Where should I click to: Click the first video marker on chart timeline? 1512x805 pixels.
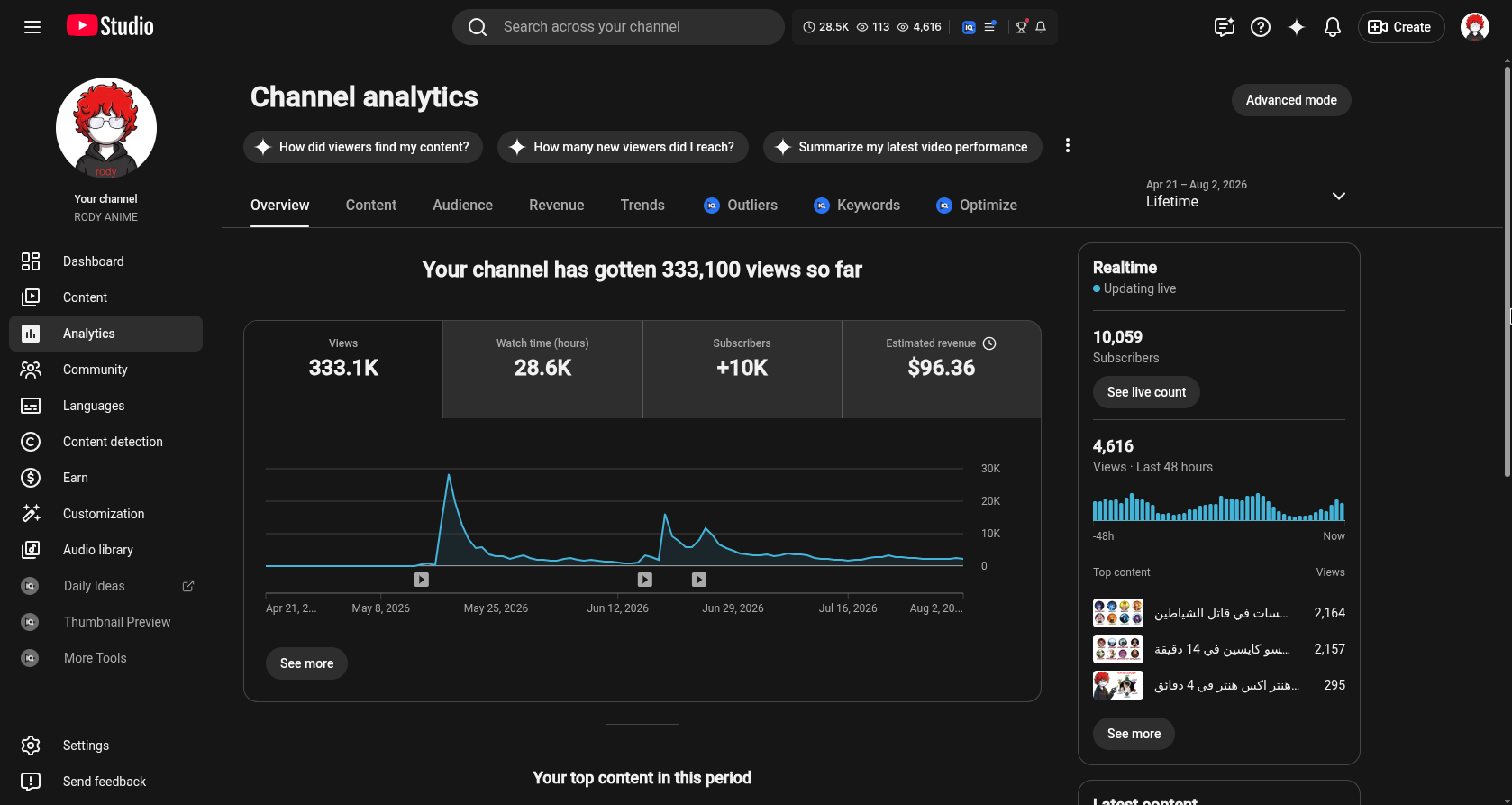point(422,580)
